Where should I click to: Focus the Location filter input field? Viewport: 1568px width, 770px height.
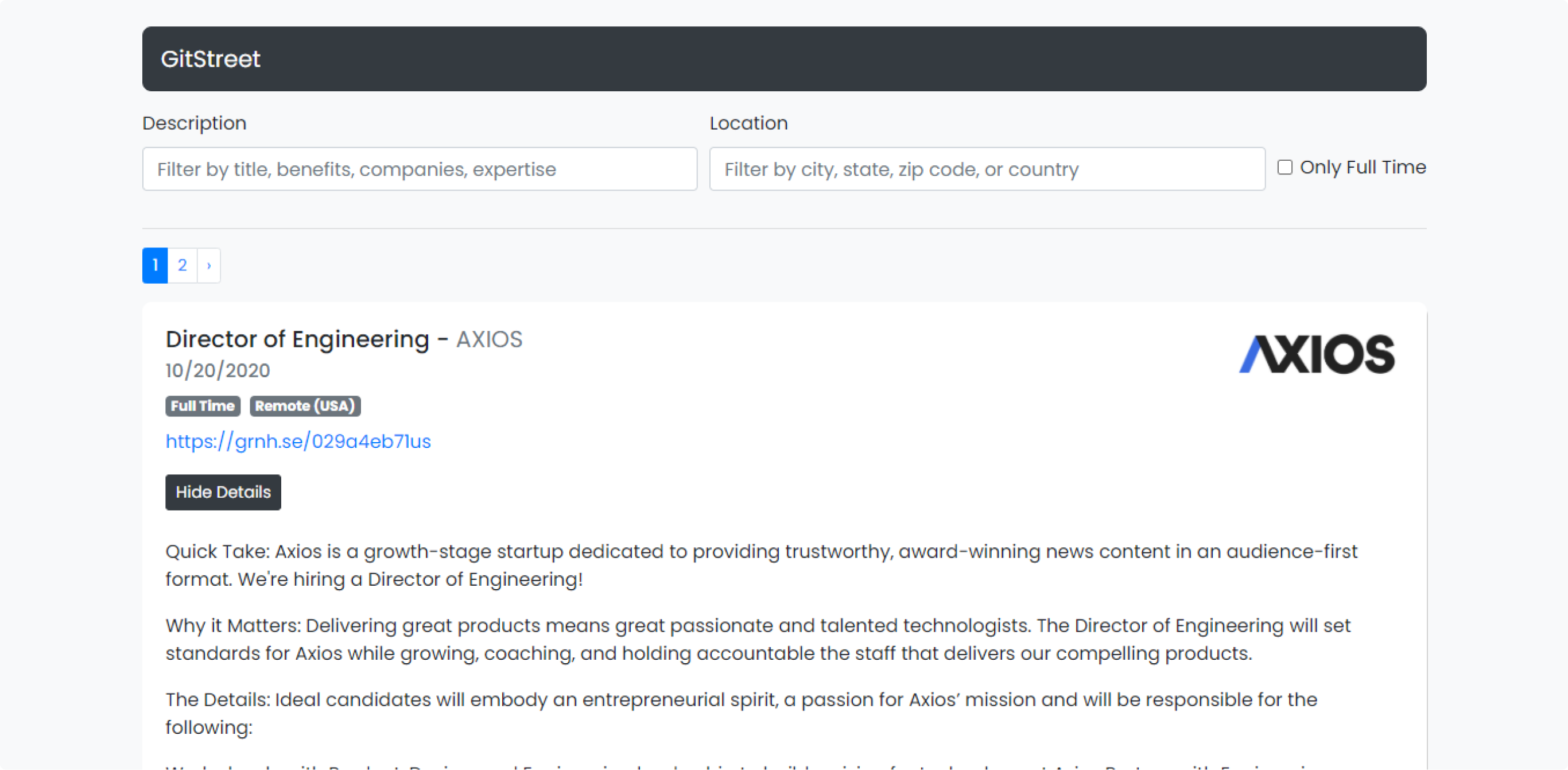pos(987,169)
